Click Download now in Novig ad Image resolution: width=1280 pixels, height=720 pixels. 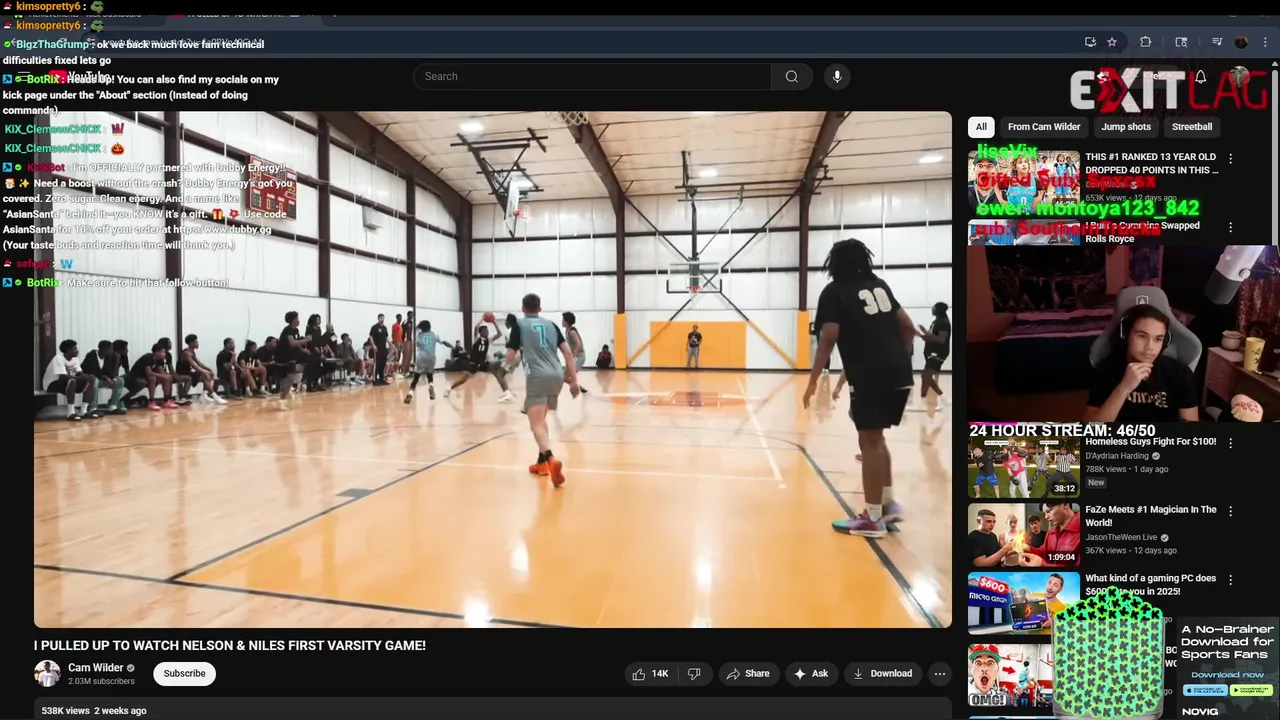pos(1227,675)
